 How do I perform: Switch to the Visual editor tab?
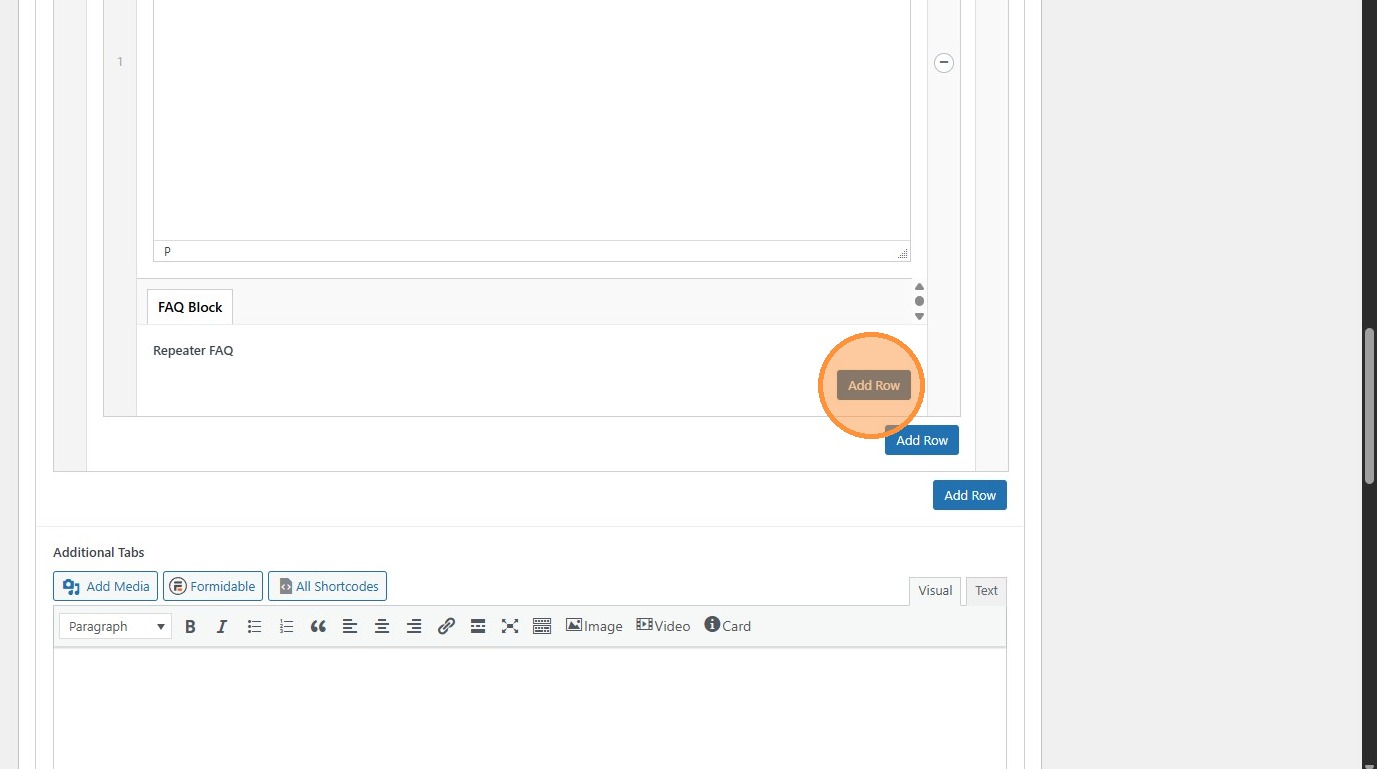[x=935, y=591]
